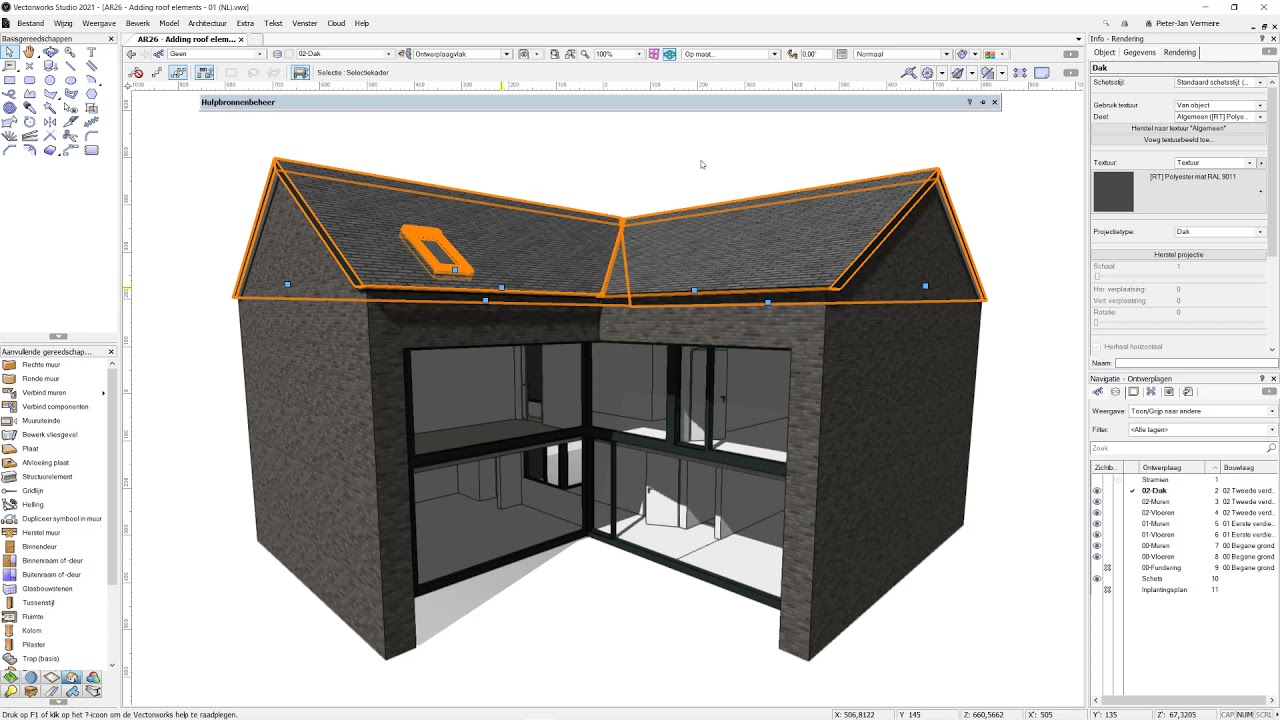The height and width of the screenshot is (720, 1280).
Task: Open the Bestand menu
Action: [x=30, y=23]
